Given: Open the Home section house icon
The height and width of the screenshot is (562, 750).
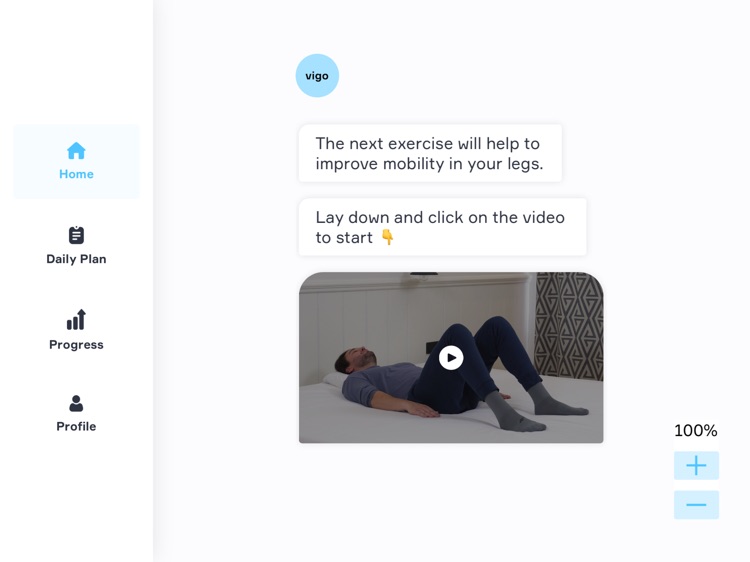Looking at the screenshot, I should [76, 151].
